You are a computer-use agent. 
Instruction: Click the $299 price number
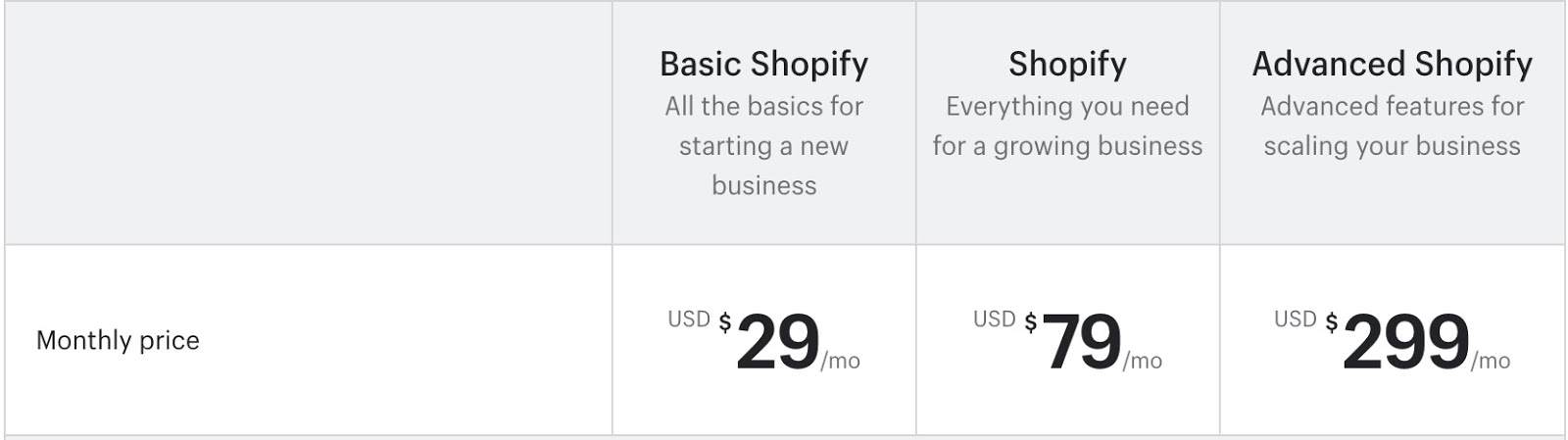[x=1405, y=342]
